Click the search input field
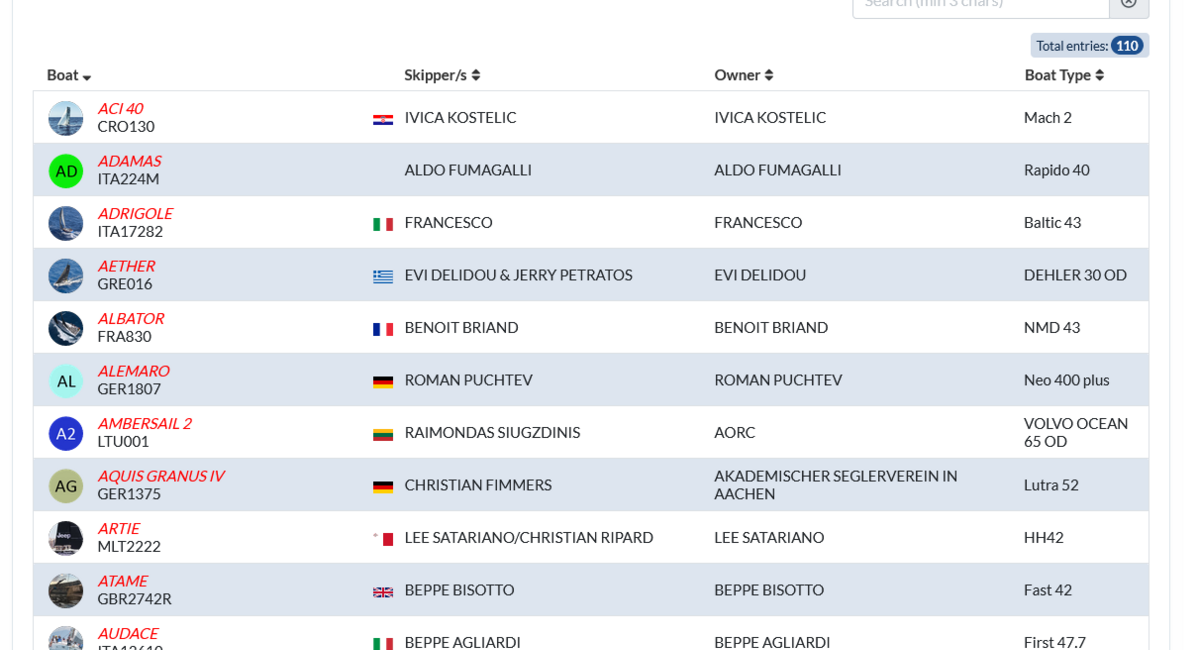The image size is (1200, 650). [980, 3]
